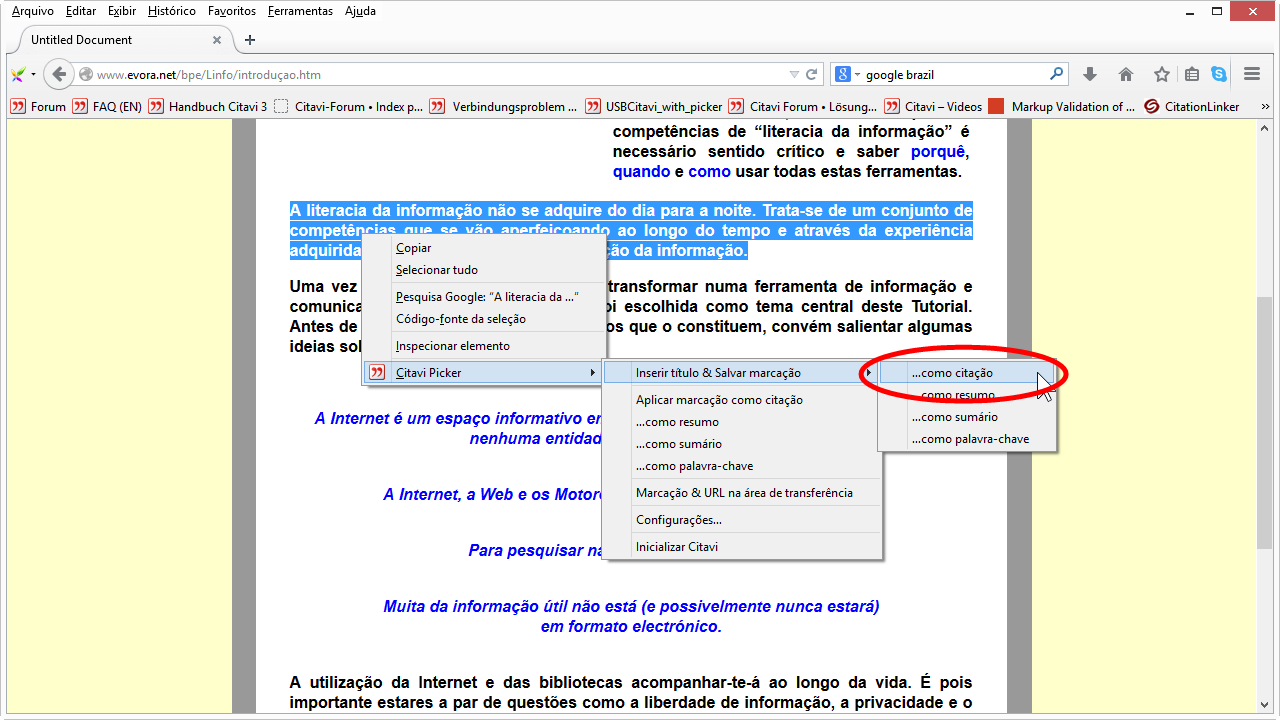
Task: Open Citavi Forum • Lösung bookmark
Action: point(803,106)
